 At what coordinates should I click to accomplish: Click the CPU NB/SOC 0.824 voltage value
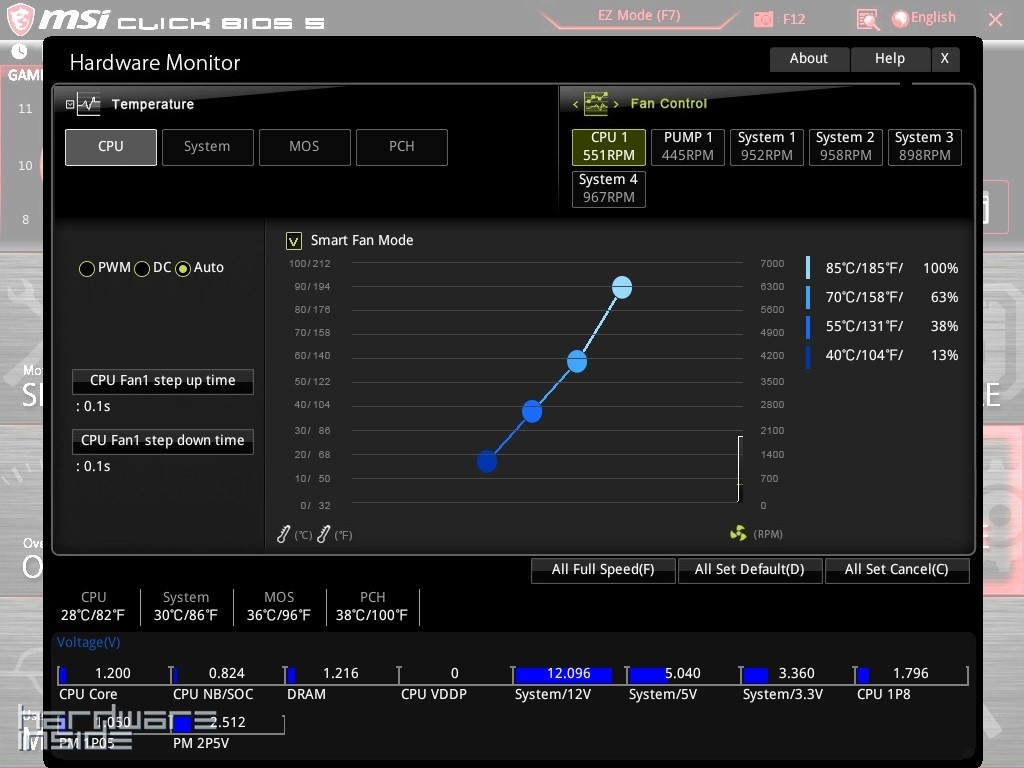pos(227,673)
